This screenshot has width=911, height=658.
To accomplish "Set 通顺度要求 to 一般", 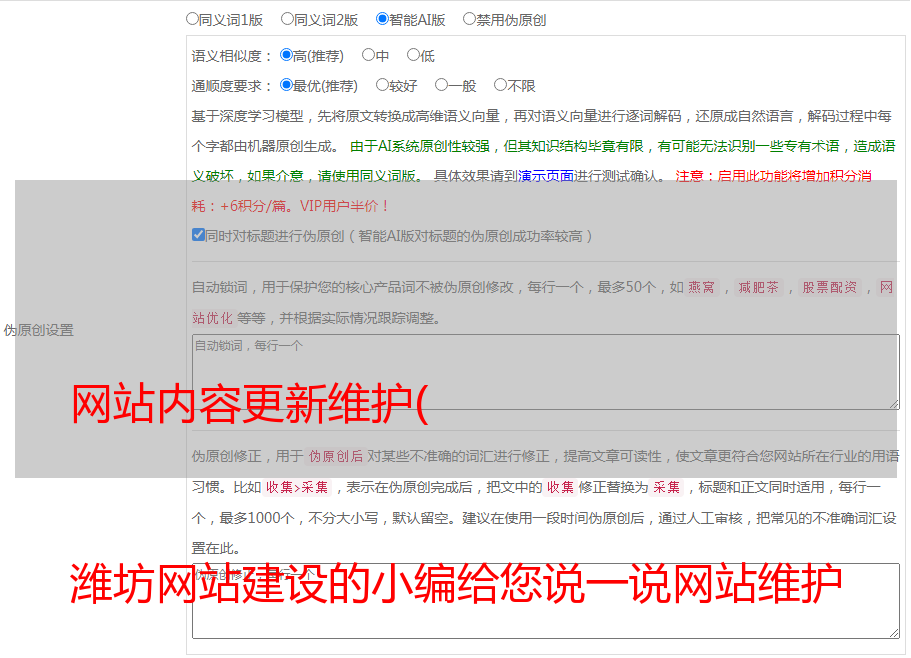I will 441,85.
